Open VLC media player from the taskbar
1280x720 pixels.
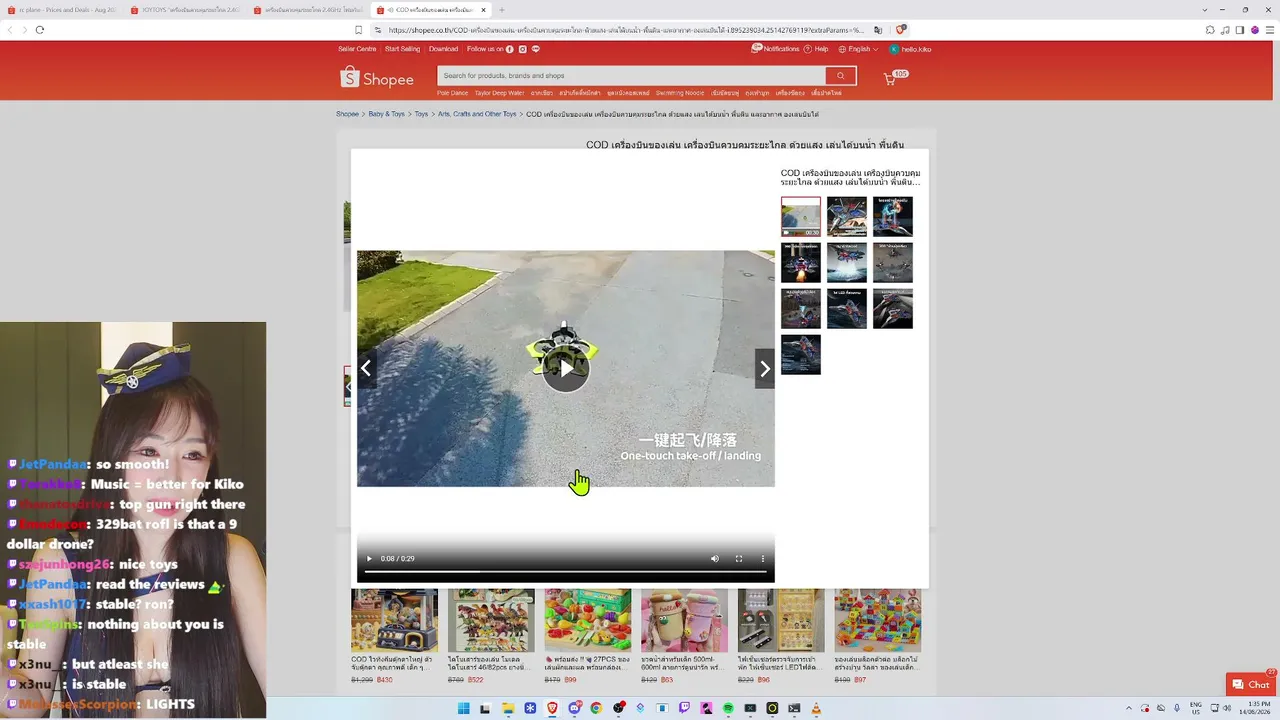pyautogui.click(x=816, y=708)
